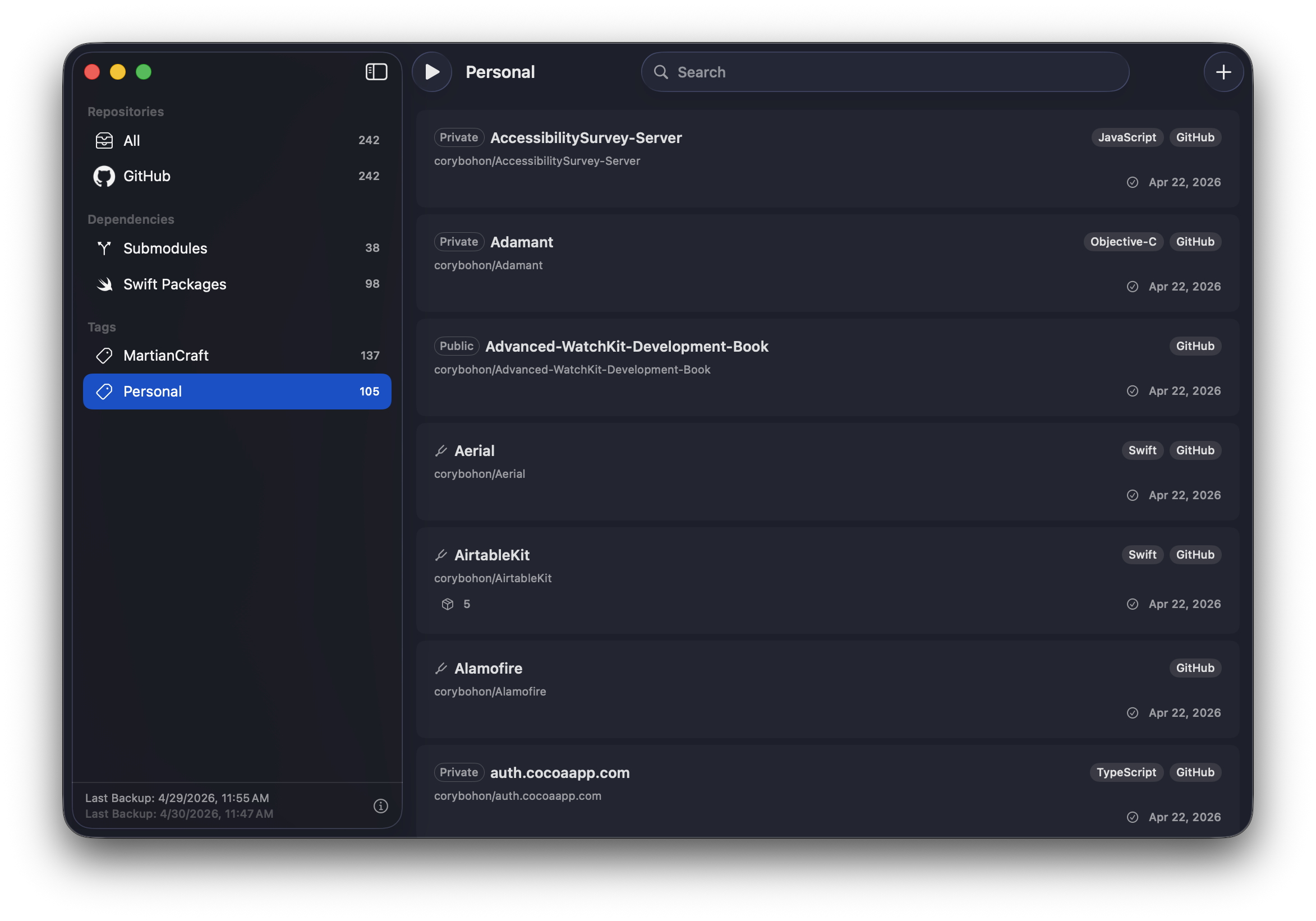Click GitHub tag on Alamofire row
Viewport: 1316px width, 921px height.
tap(1195, 668)
